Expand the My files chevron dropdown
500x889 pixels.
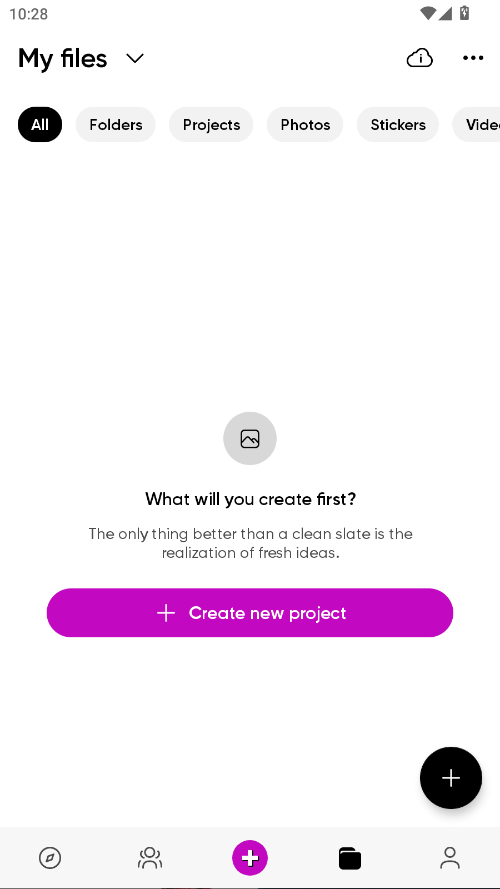135,58
